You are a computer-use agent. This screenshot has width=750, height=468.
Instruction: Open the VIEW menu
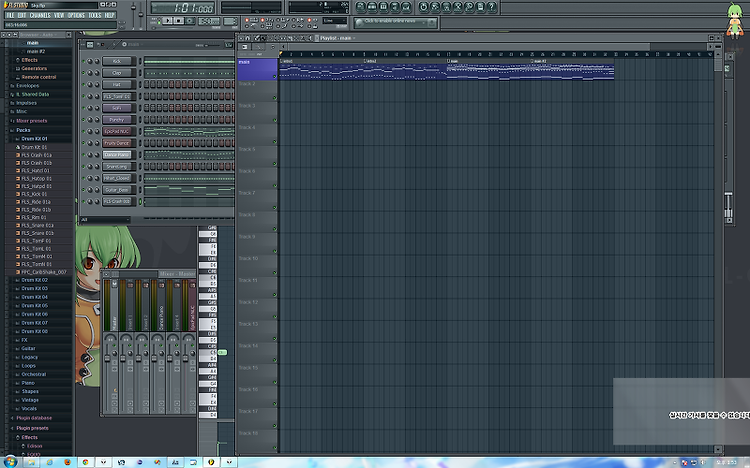tap(59, 15)
